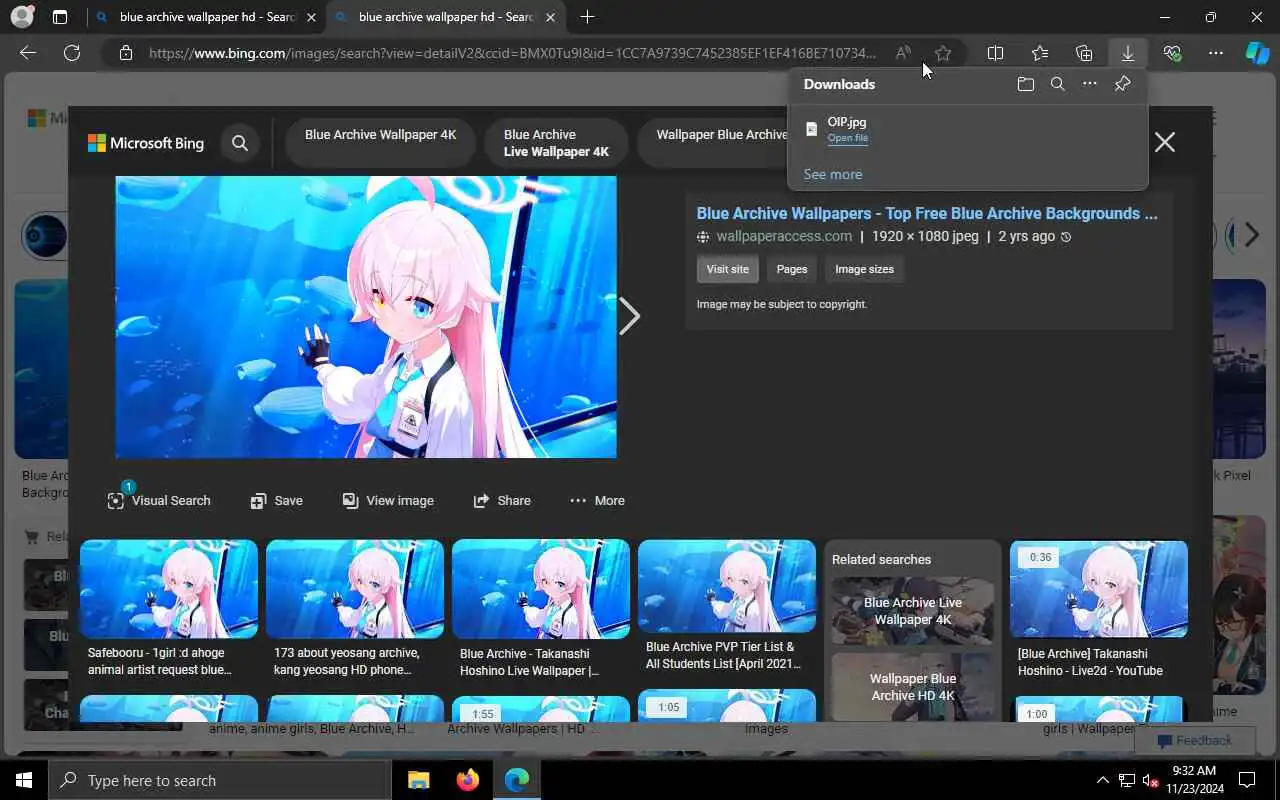Screen dimensions: 1280x800
Task: View site information lock icon
Action: 125,53
